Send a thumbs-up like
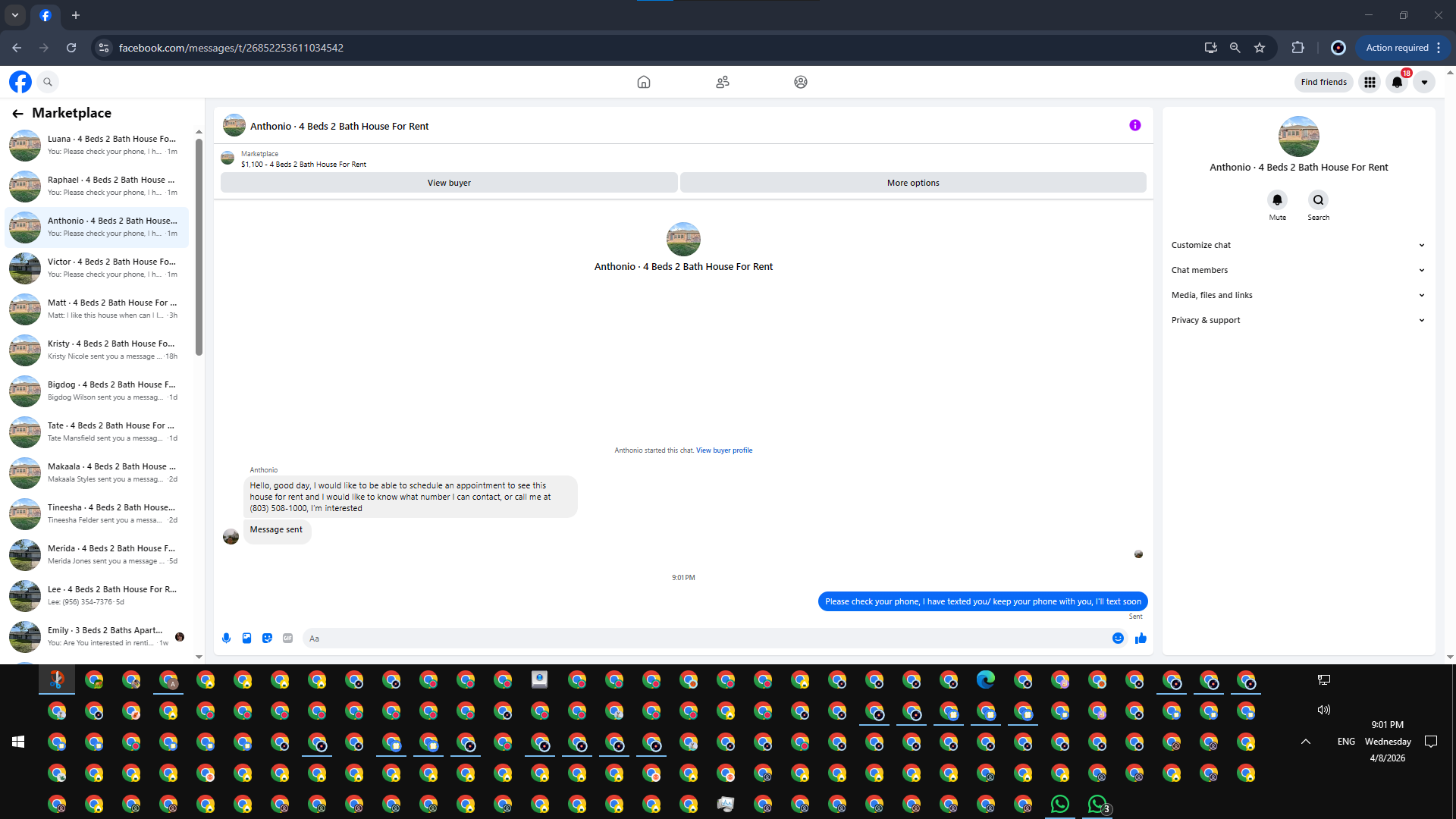 1141,639
